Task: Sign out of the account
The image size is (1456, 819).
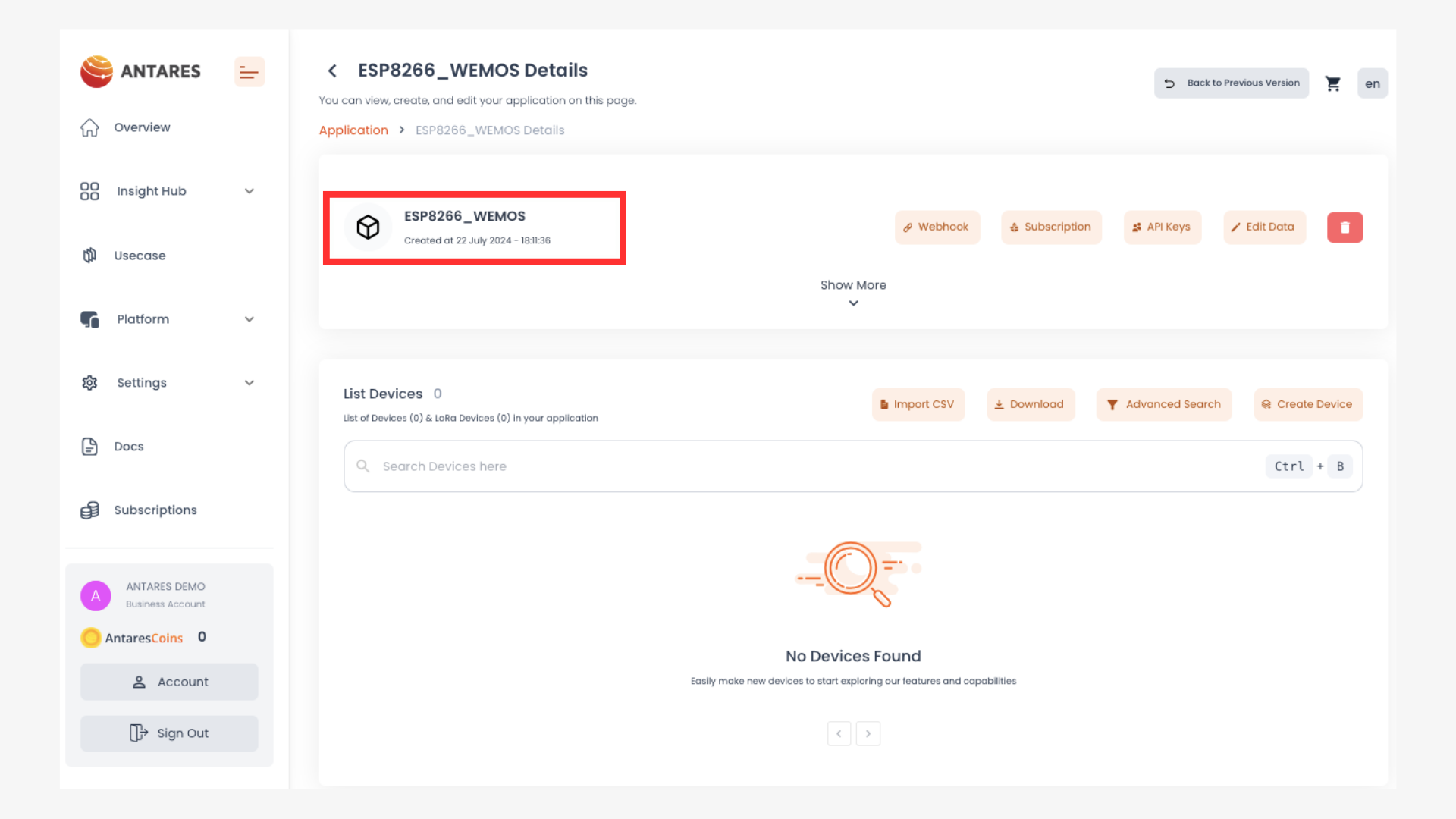Action: click(169, 733)
